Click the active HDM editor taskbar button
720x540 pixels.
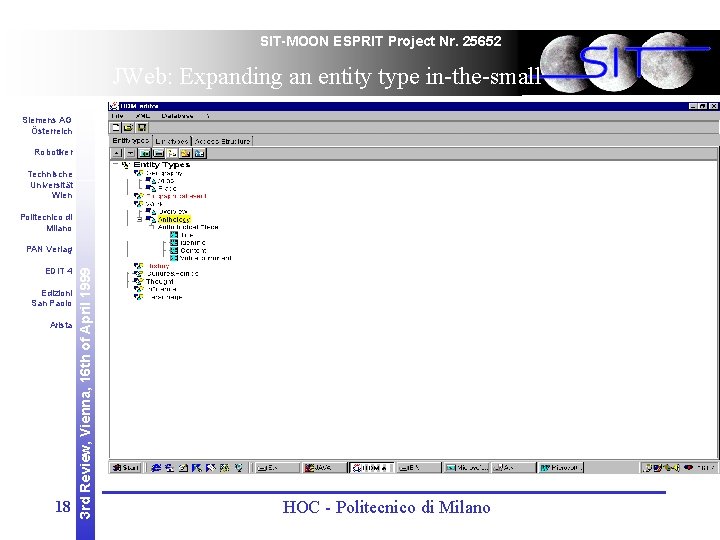coord(371,467)
